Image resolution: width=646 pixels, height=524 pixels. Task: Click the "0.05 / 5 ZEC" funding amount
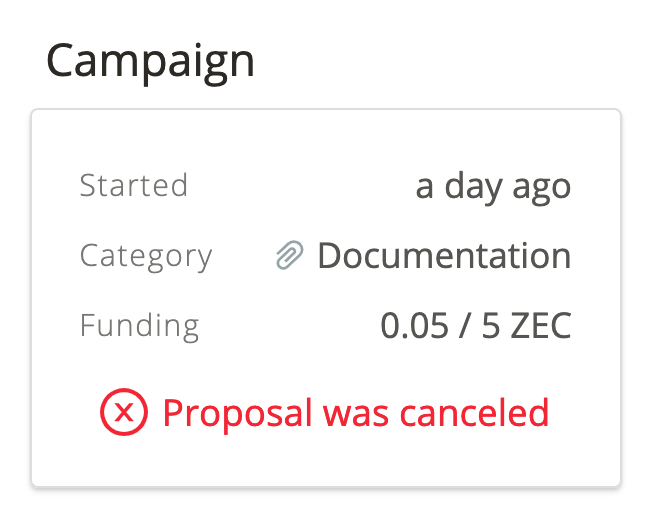tap(475, 326)
